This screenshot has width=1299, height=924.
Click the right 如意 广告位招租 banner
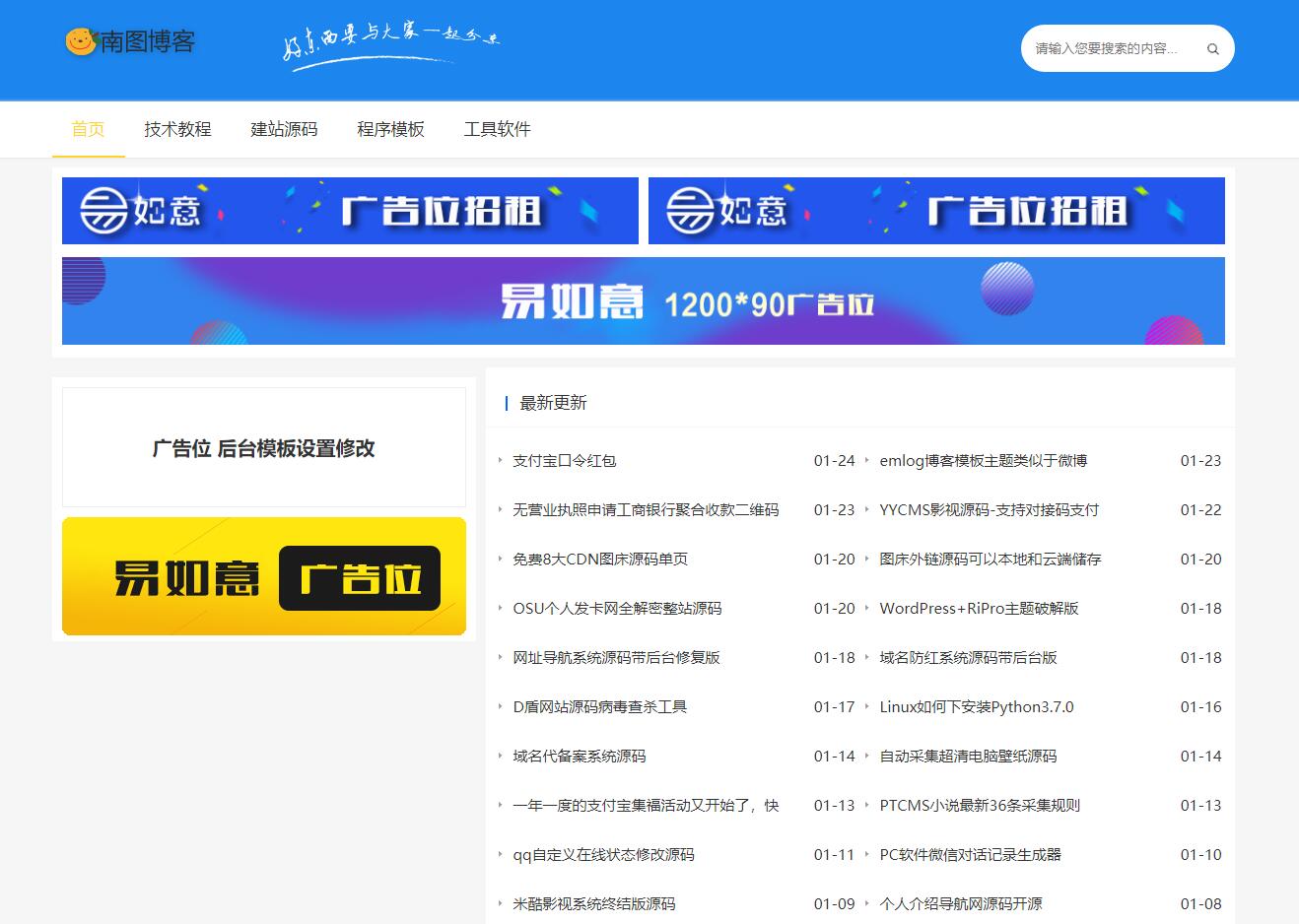click(x=936, y=211)
